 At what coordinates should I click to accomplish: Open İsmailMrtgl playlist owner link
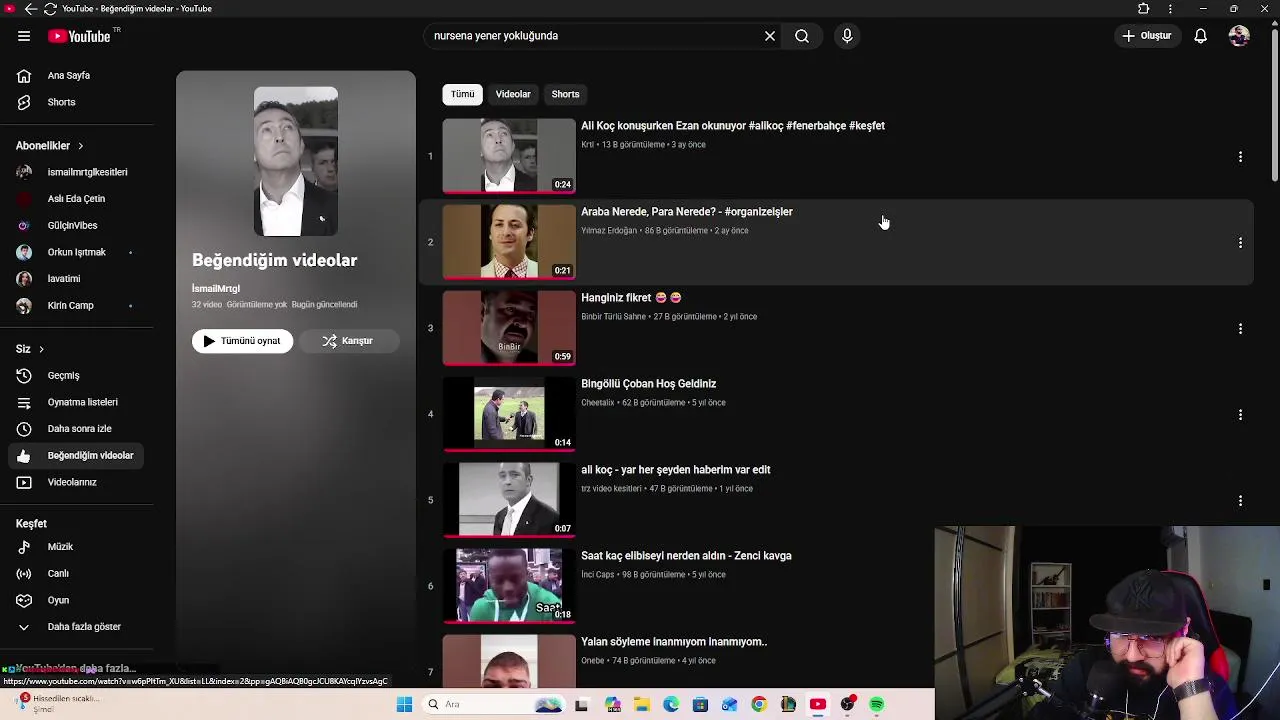pos(216,288)
